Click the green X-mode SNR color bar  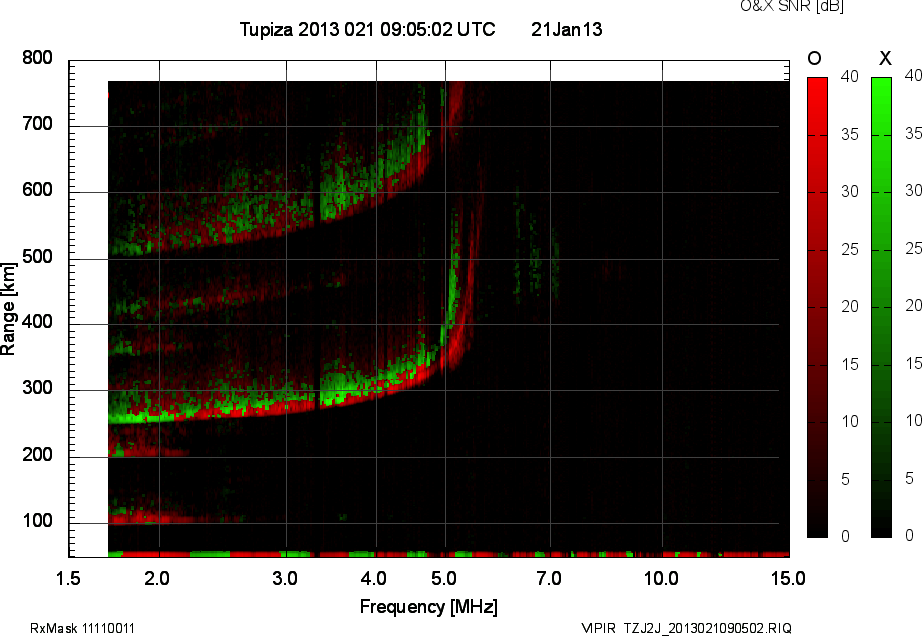[881, 307]
